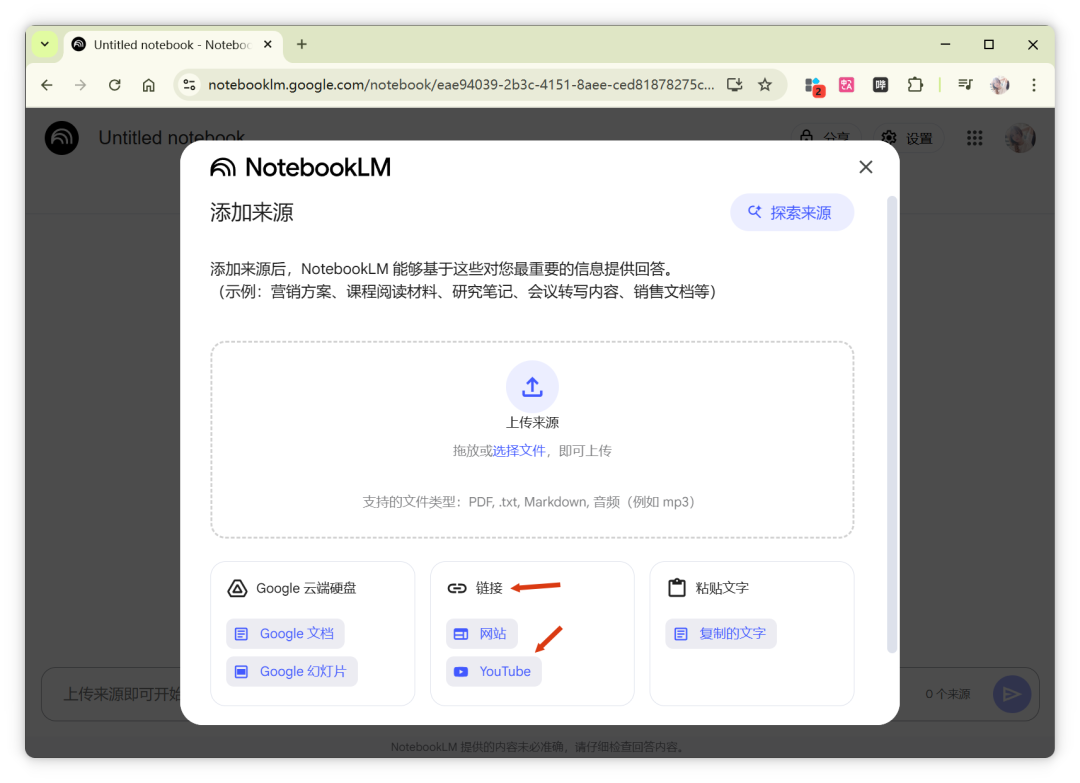Screen dimensions: 1080x783
Task: Click the clipboard icon beside 粘贴文字
Action: (x=676, y=587)
